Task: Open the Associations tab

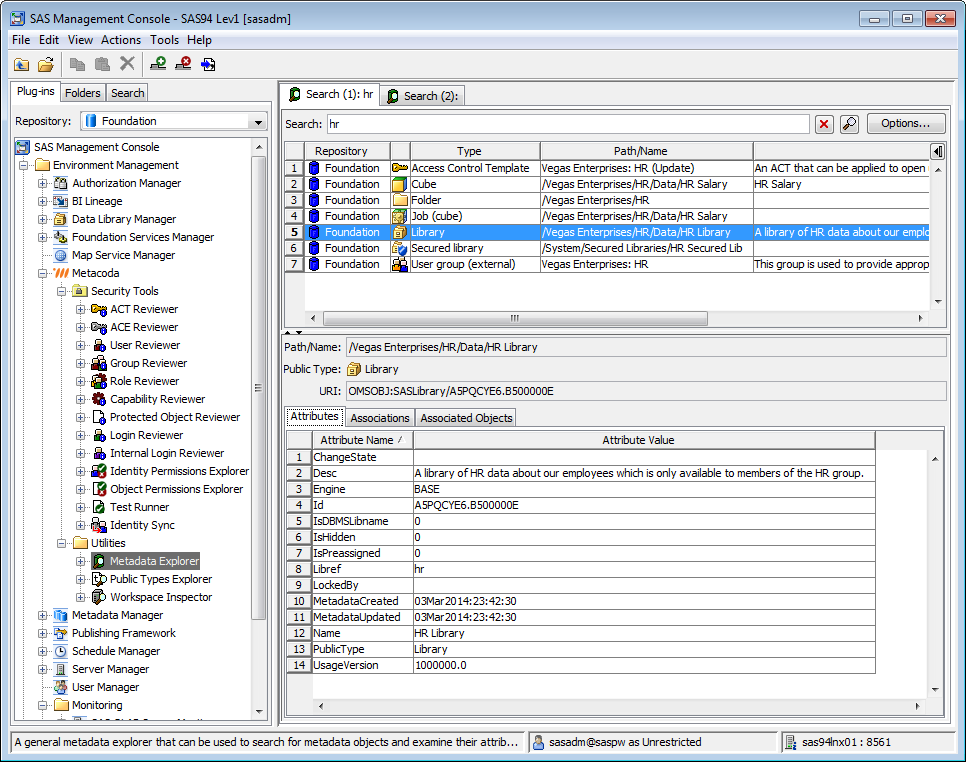Action: (380, 418)
